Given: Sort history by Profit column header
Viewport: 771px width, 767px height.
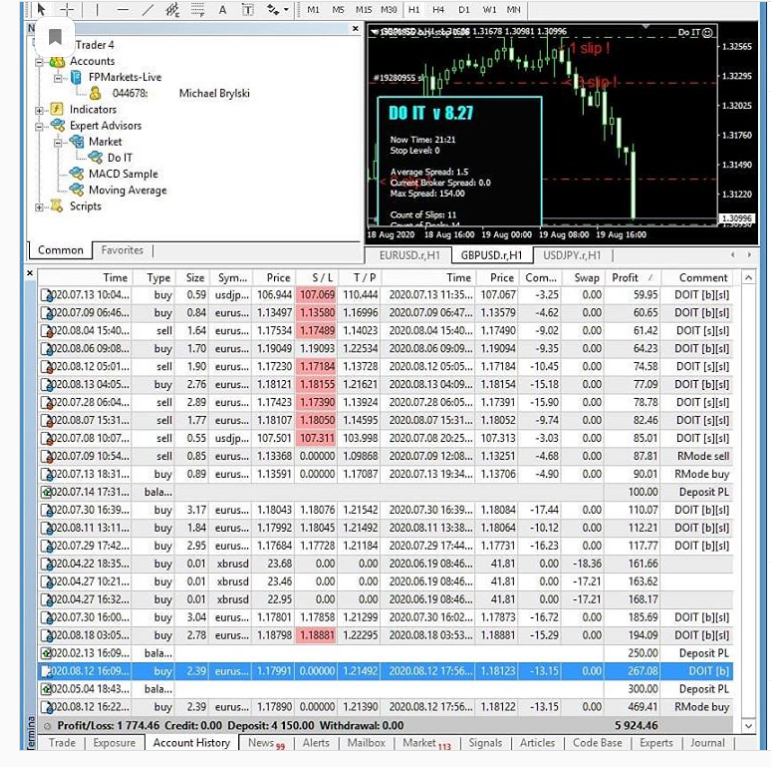Looking at the screenshot, I should 632,278.
